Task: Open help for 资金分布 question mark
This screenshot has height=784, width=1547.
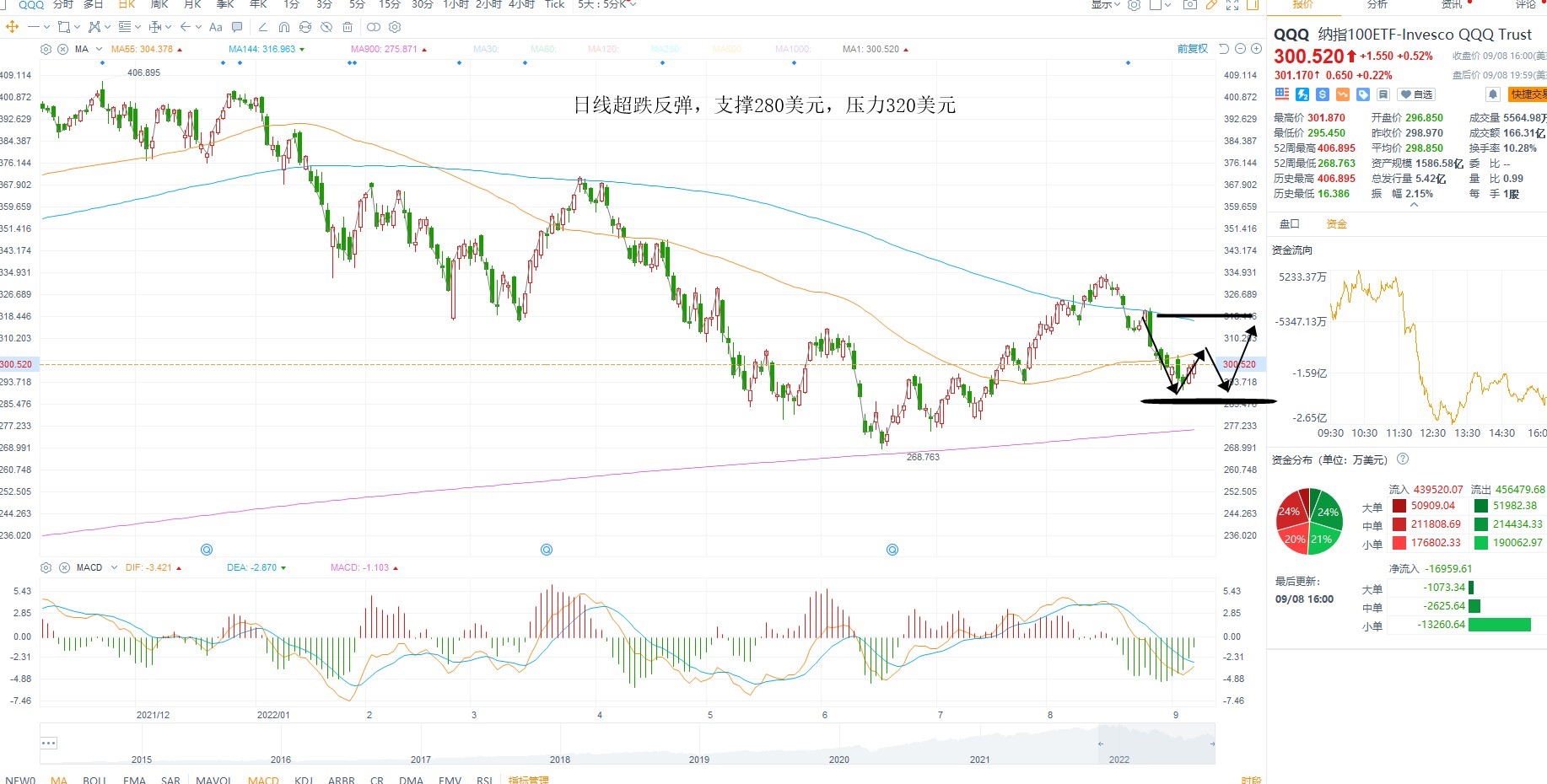Action: click(x=1403, y=459)
